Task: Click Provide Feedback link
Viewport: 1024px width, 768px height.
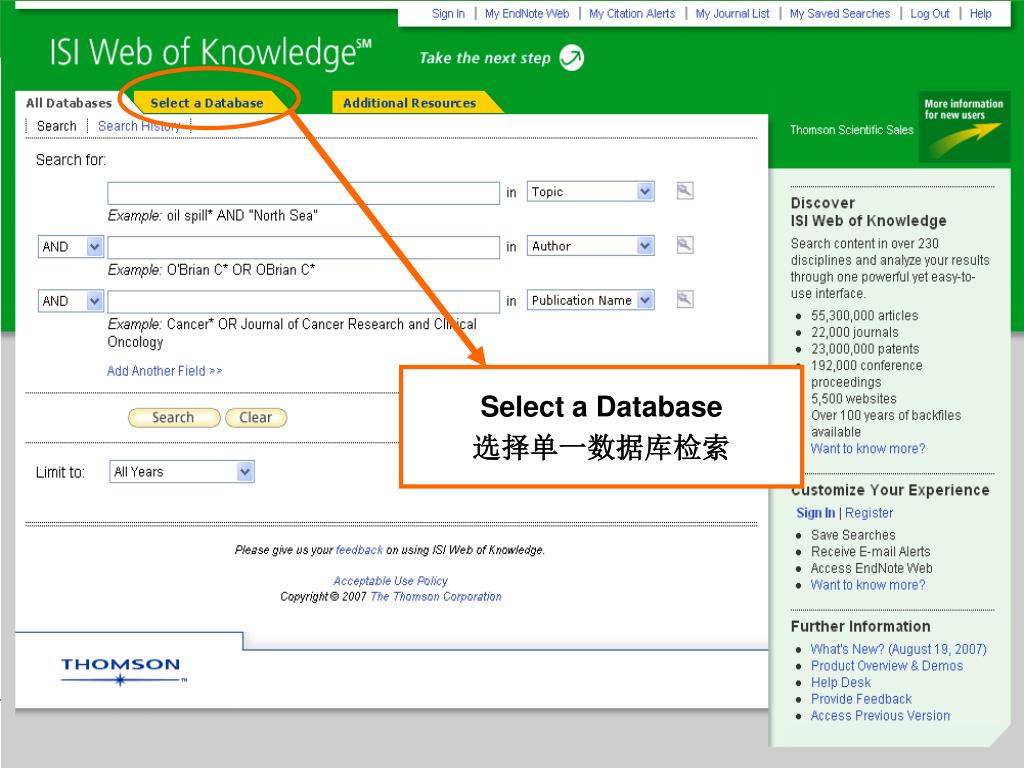Action: [x=861, y=699]
